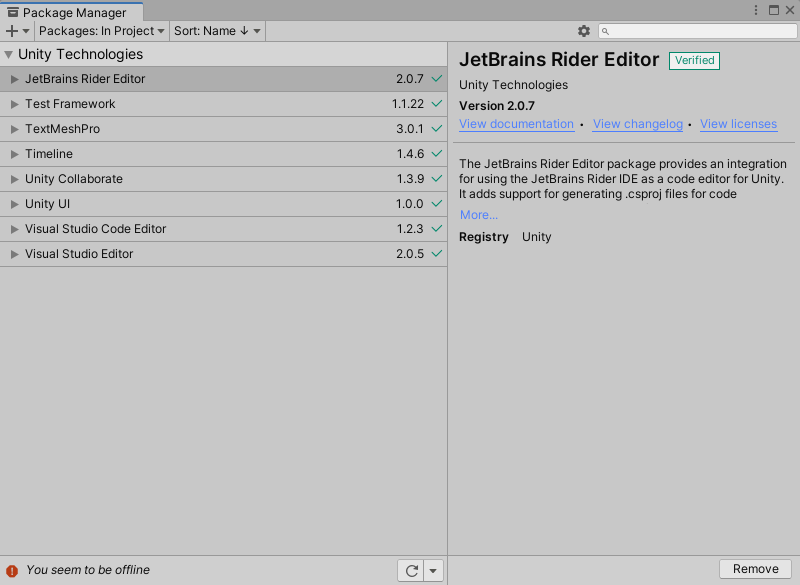Open the window's three-dot options menu

(x=756, y=10)
